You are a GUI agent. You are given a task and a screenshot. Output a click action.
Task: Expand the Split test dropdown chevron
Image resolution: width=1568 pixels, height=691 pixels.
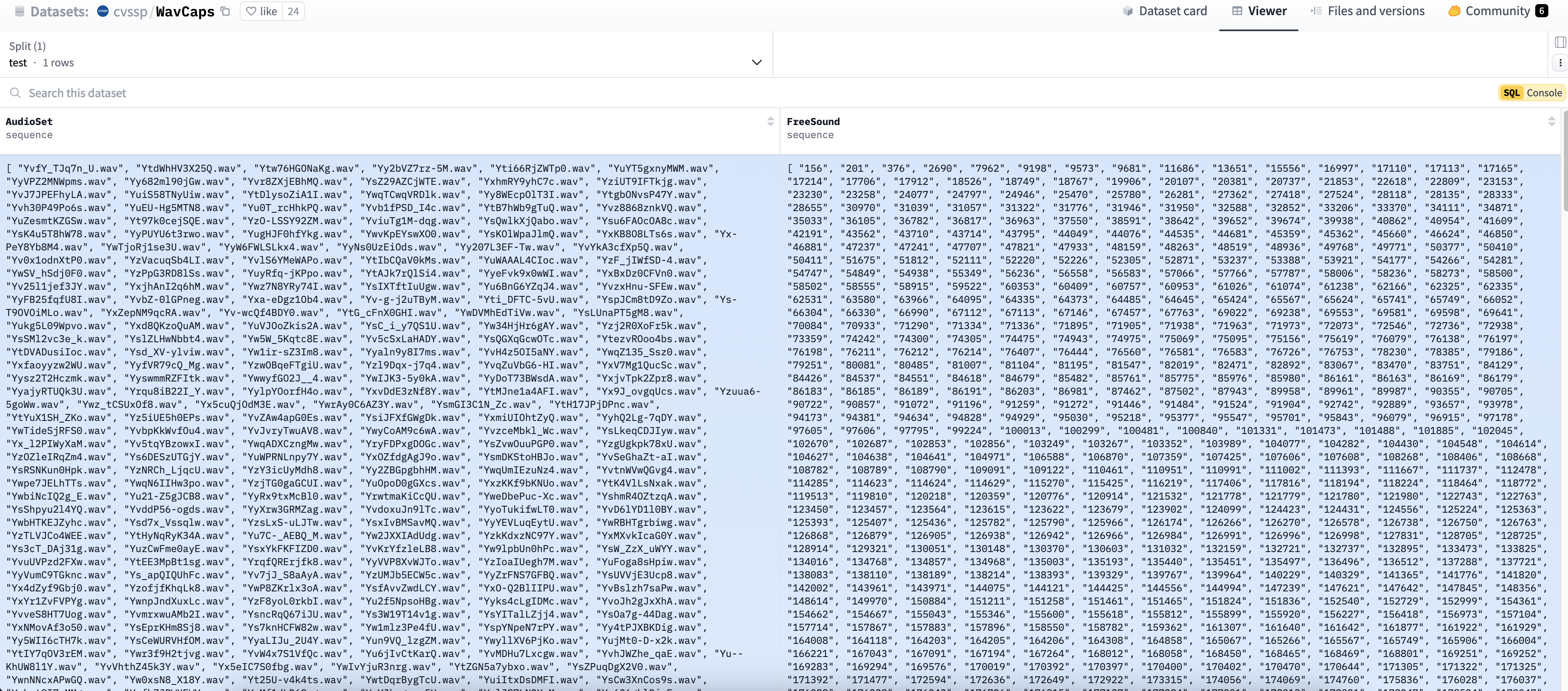pyautogui.click(x=757, y=63)
